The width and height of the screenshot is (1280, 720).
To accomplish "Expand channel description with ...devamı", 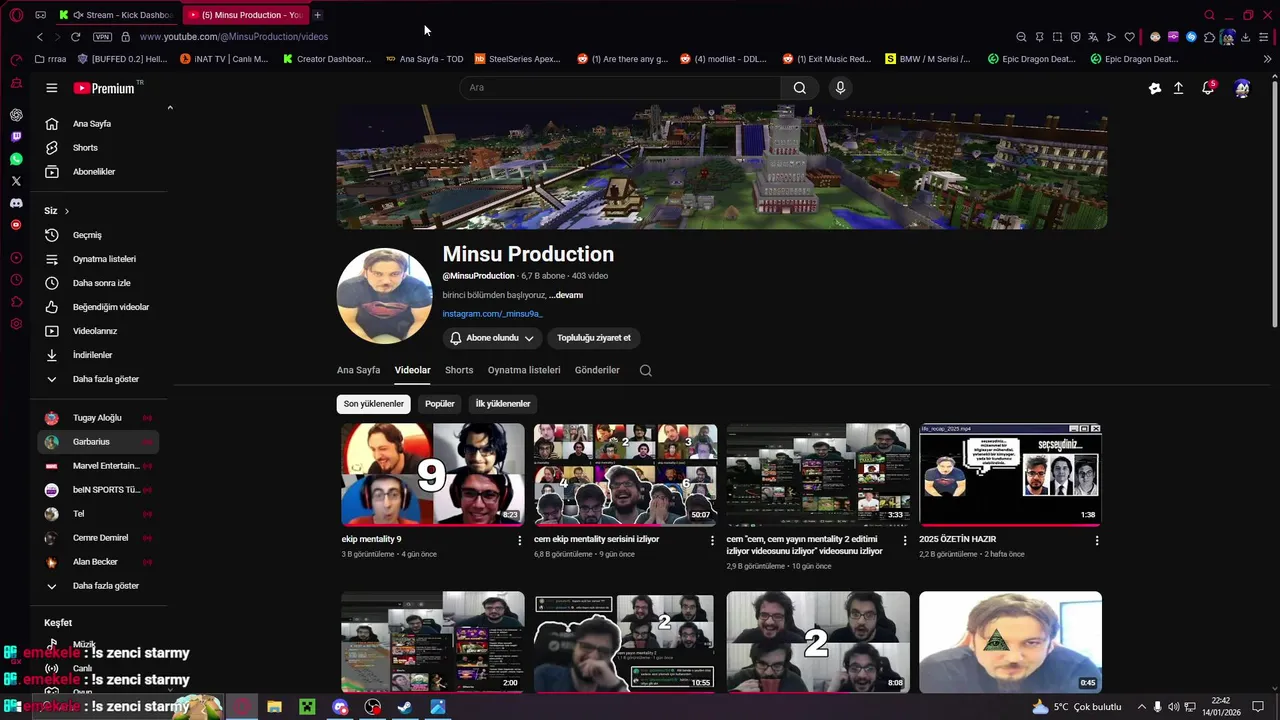I will tap(566, 296).
